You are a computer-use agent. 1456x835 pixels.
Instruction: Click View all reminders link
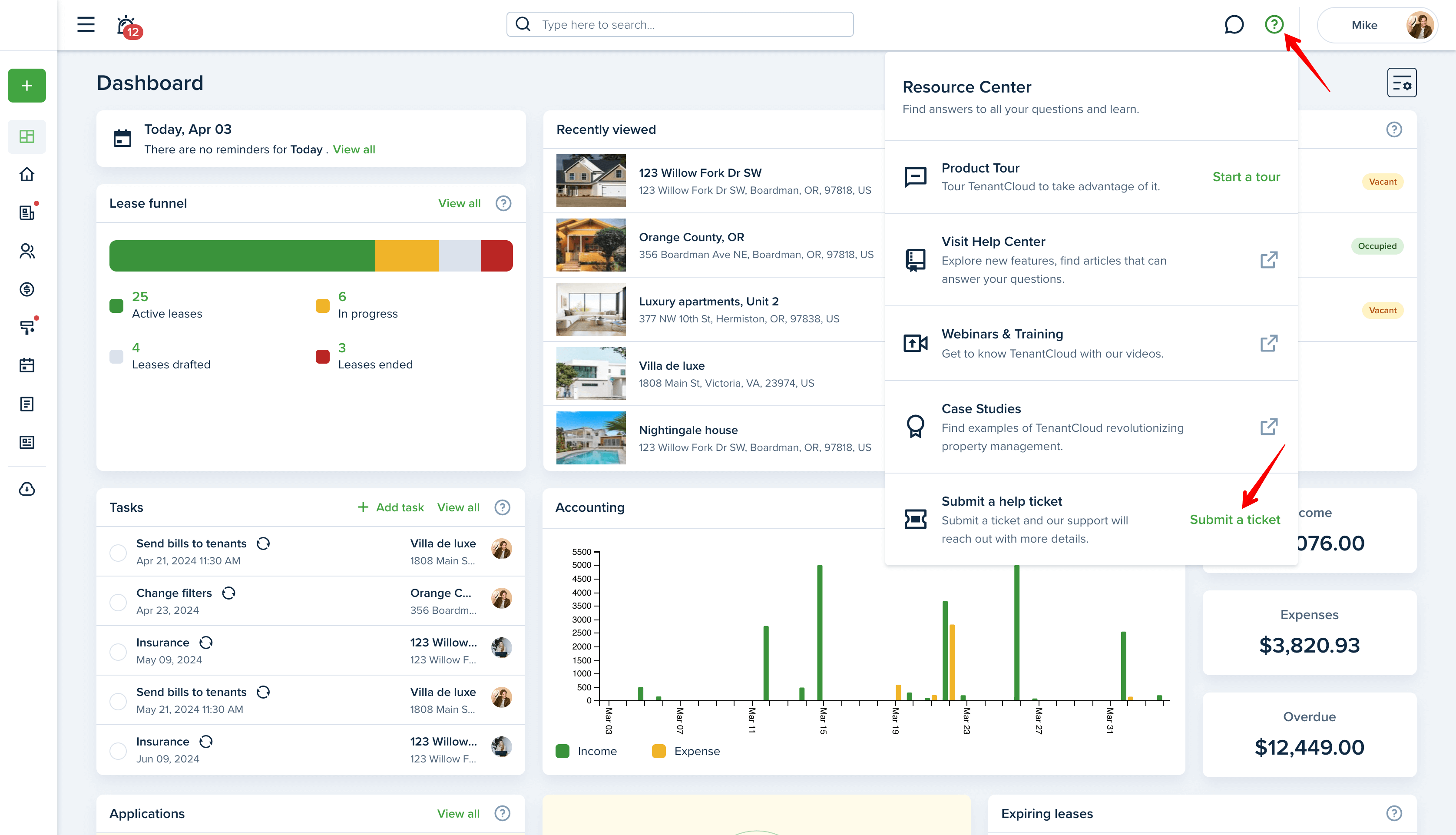click(354, 149)
